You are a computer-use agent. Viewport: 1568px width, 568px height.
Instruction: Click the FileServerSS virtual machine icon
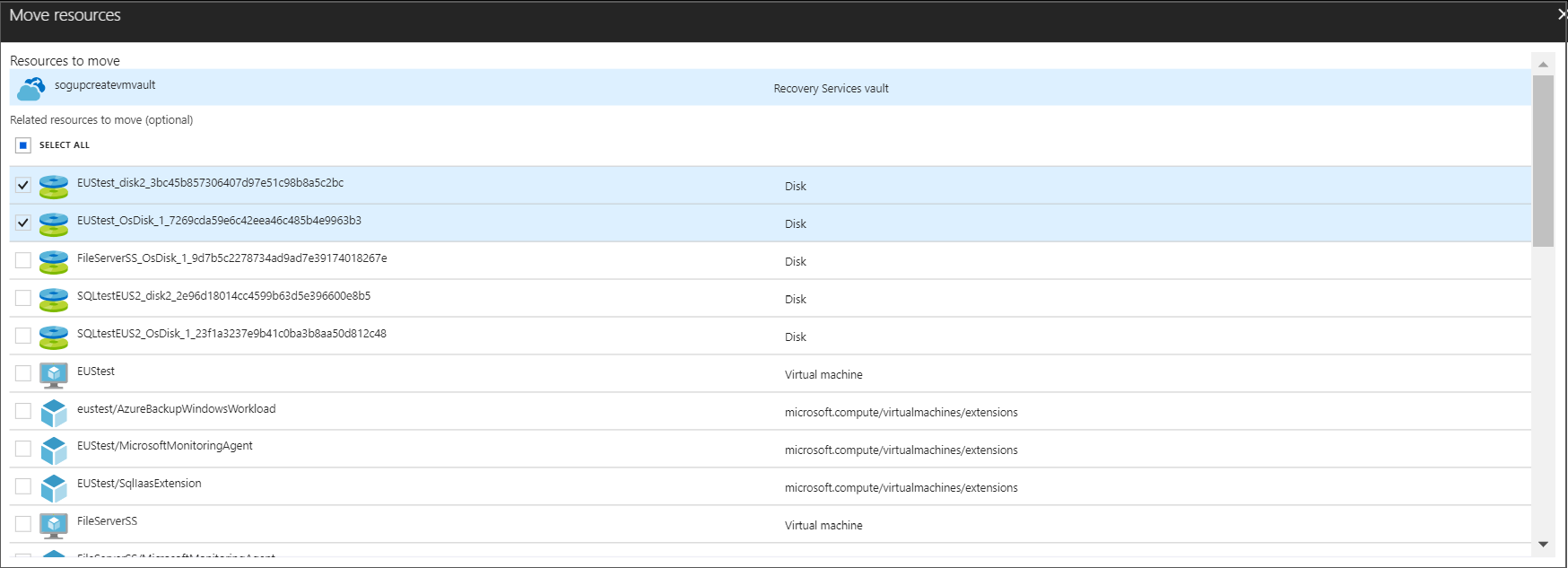[x=54, y=525]
